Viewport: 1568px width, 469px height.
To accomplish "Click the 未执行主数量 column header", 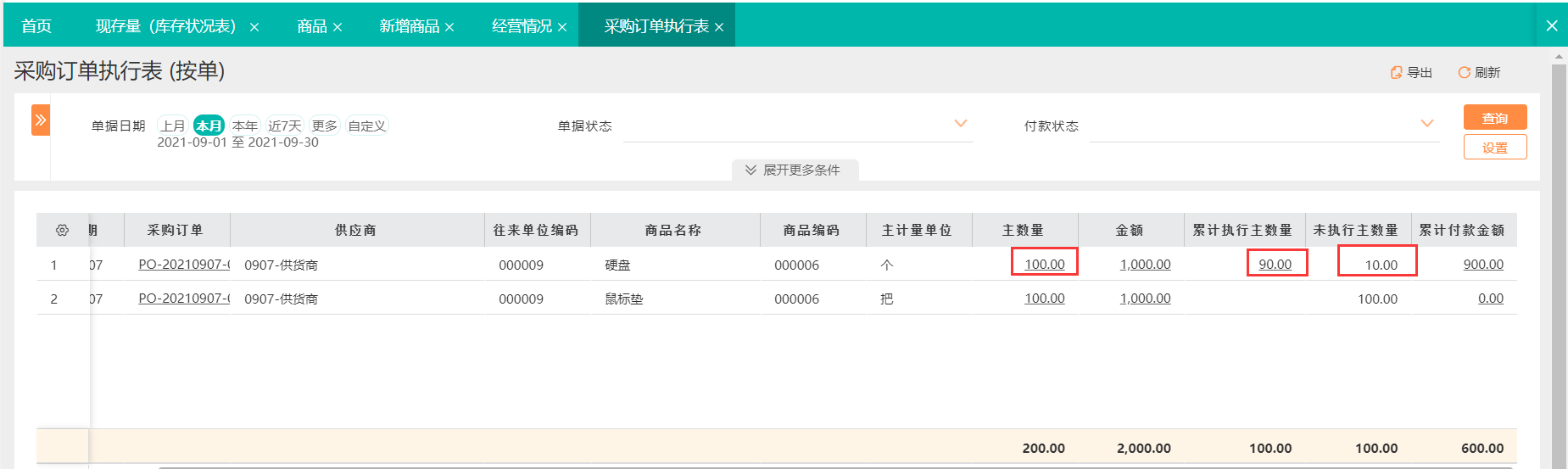I will (x=1357, y=230).
